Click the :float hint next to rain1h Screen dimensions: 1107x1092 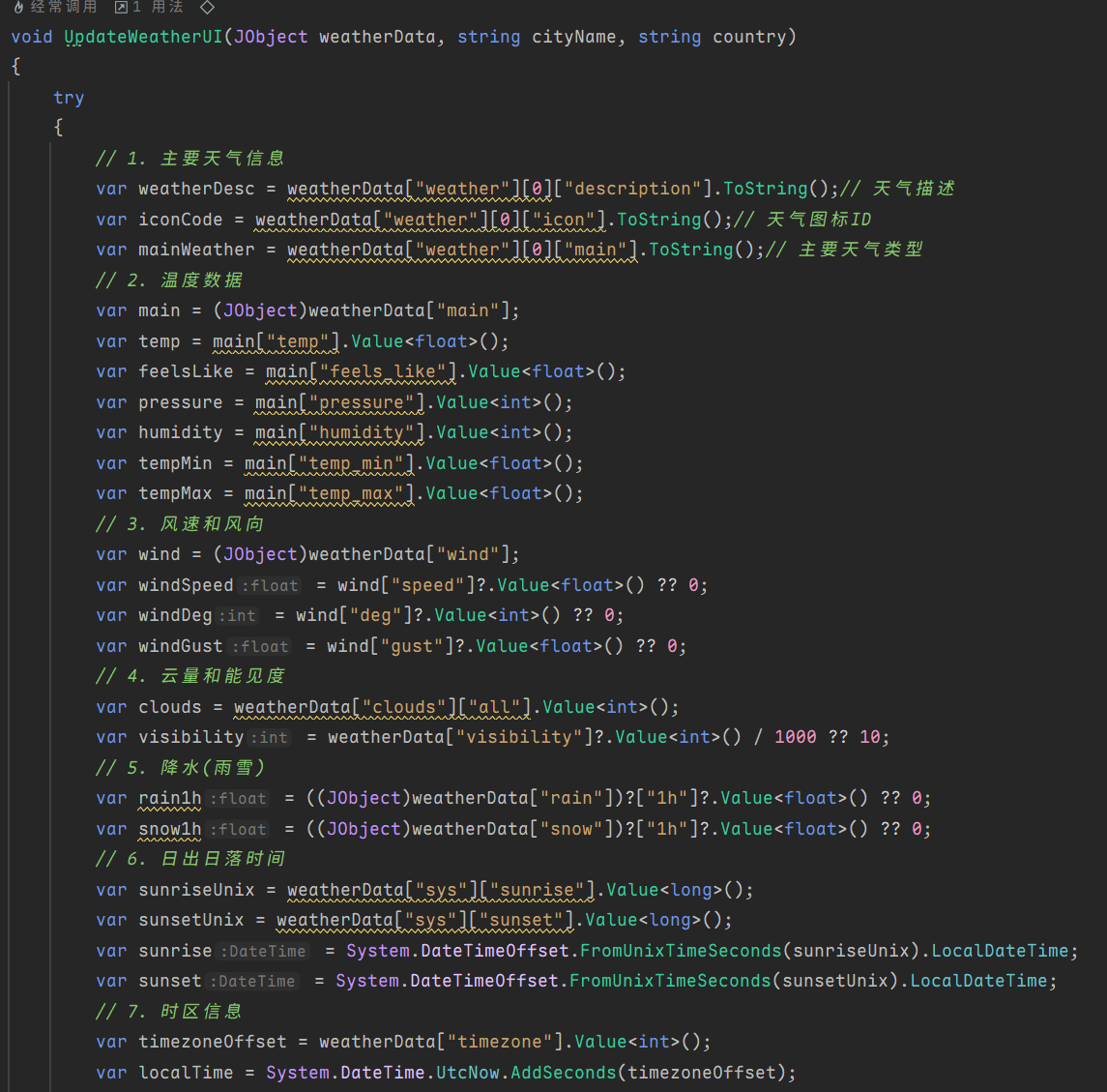[239, 799]
